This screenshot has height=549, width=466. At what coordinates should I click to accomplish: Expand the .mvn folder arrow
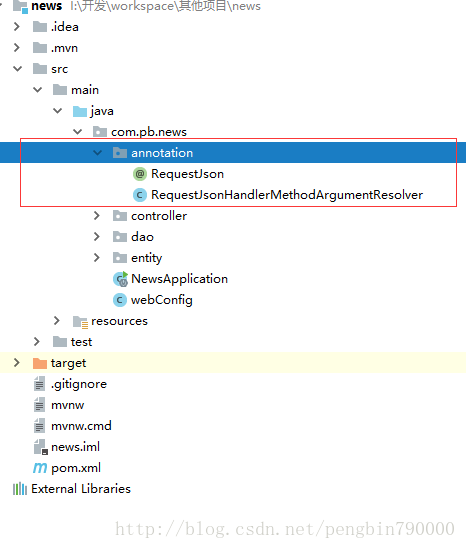pyautogui.click(x=16, y=48)
